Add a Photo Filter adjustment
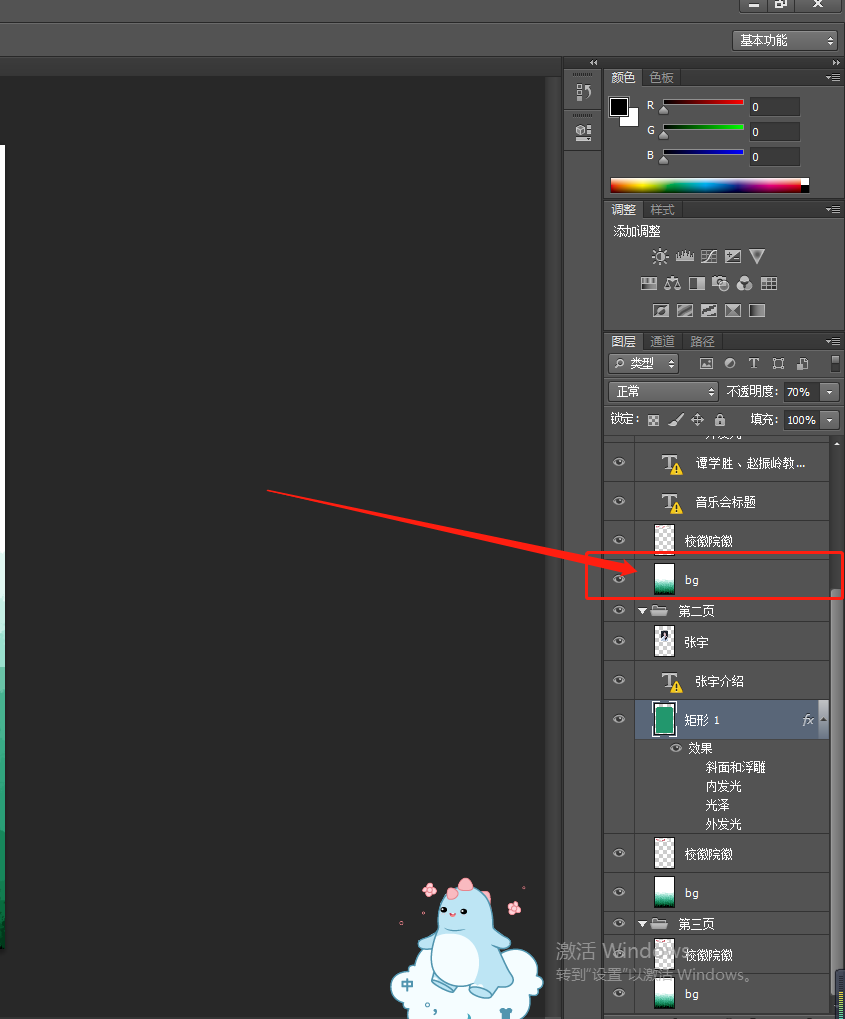Viewport: 845px width, 1019px height. pos(720,283)
